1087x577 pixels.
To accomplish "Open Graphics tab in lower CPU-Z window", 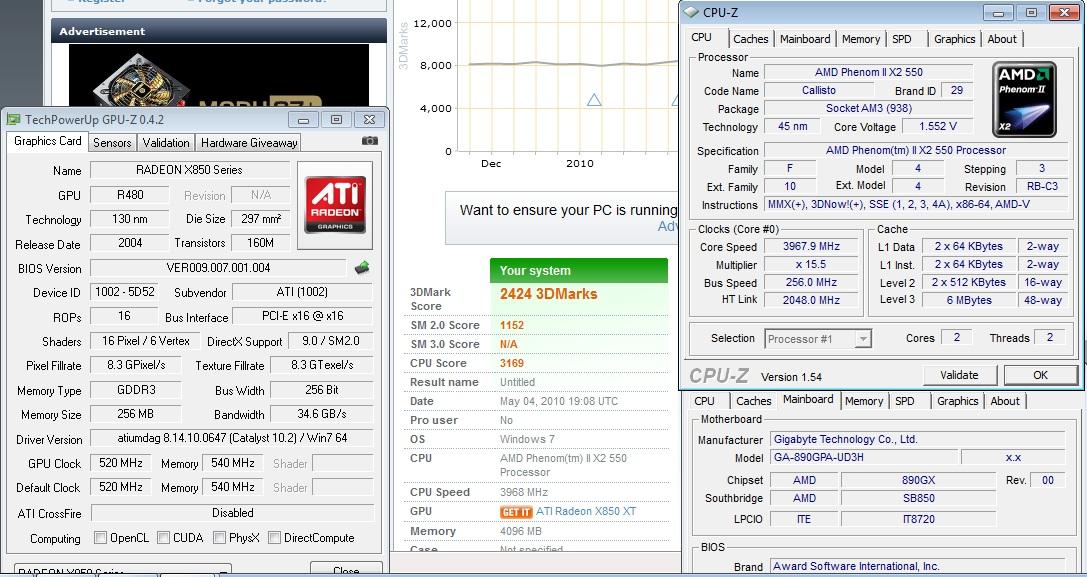I will pos(957,401).
